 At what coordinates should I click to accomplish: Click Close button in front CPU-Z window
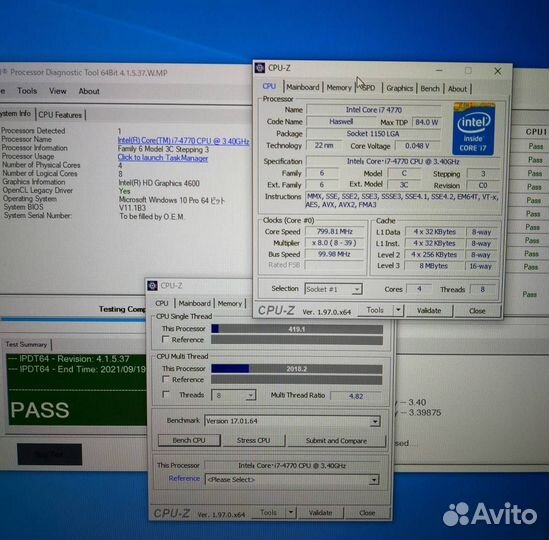(477, 311)
